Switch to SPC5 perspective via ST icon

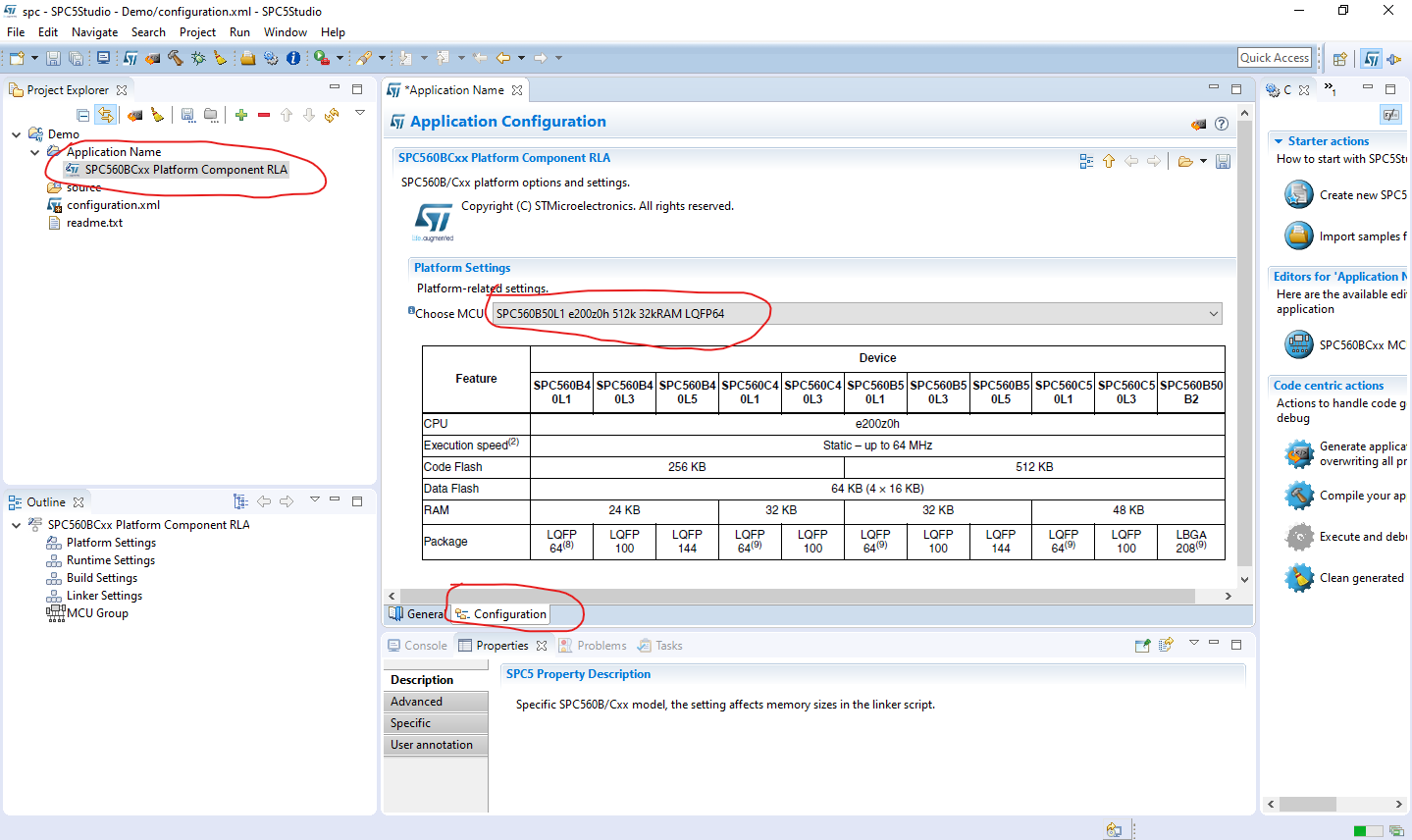(x=1372, y=59)
